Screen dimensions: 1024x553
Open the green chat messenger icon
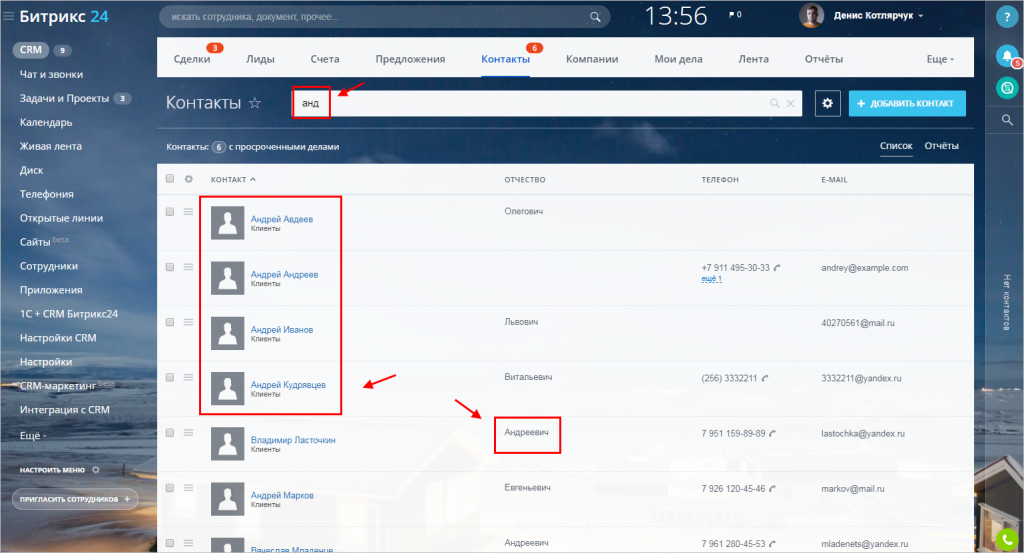point(1007,87)
